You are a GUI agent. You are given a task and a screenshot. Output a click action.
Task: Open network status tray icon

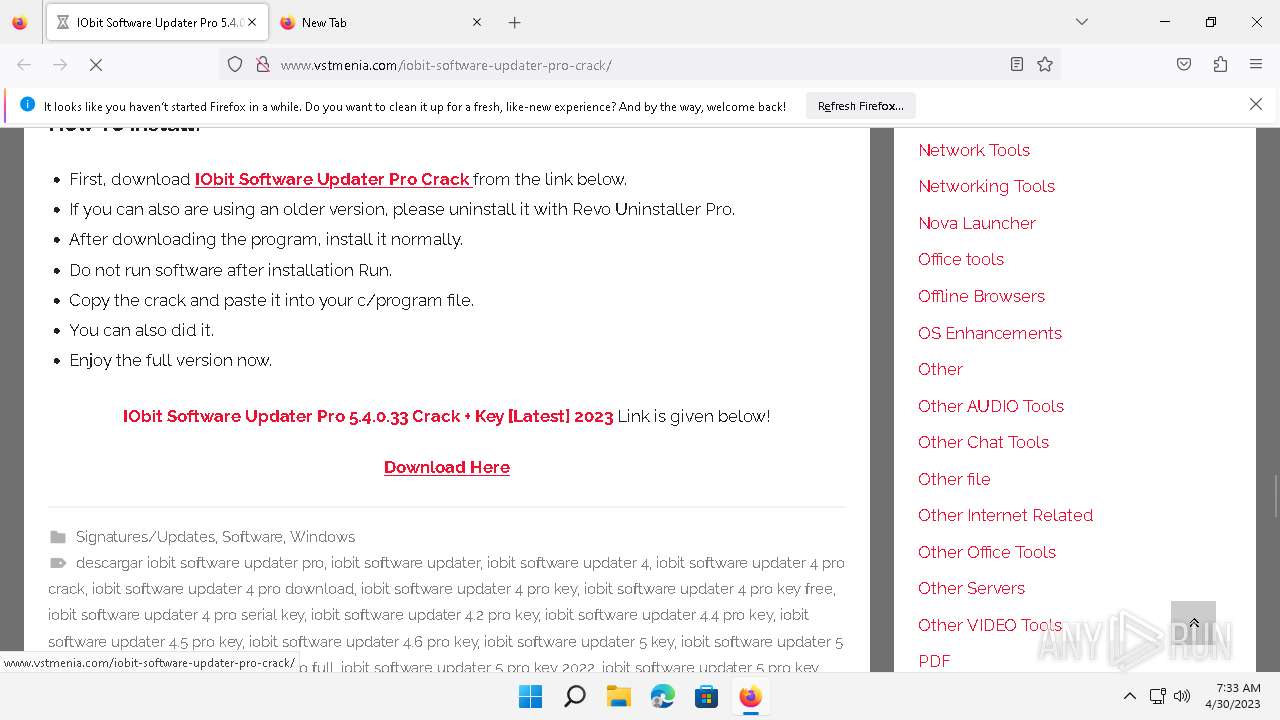coord(1157,696)
